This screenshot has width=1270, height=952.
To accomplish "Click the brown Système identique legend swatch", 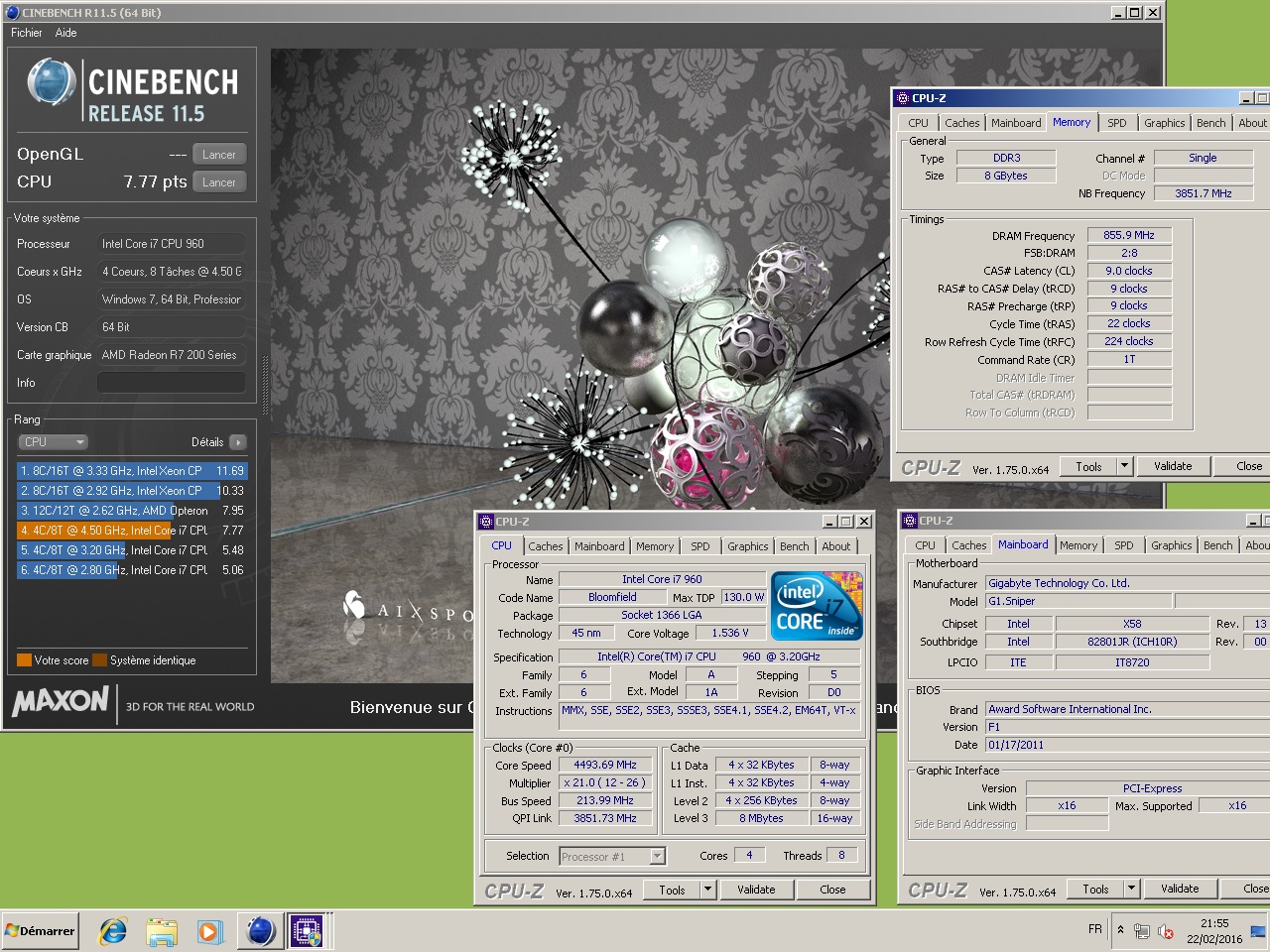I will click(99, 660).
